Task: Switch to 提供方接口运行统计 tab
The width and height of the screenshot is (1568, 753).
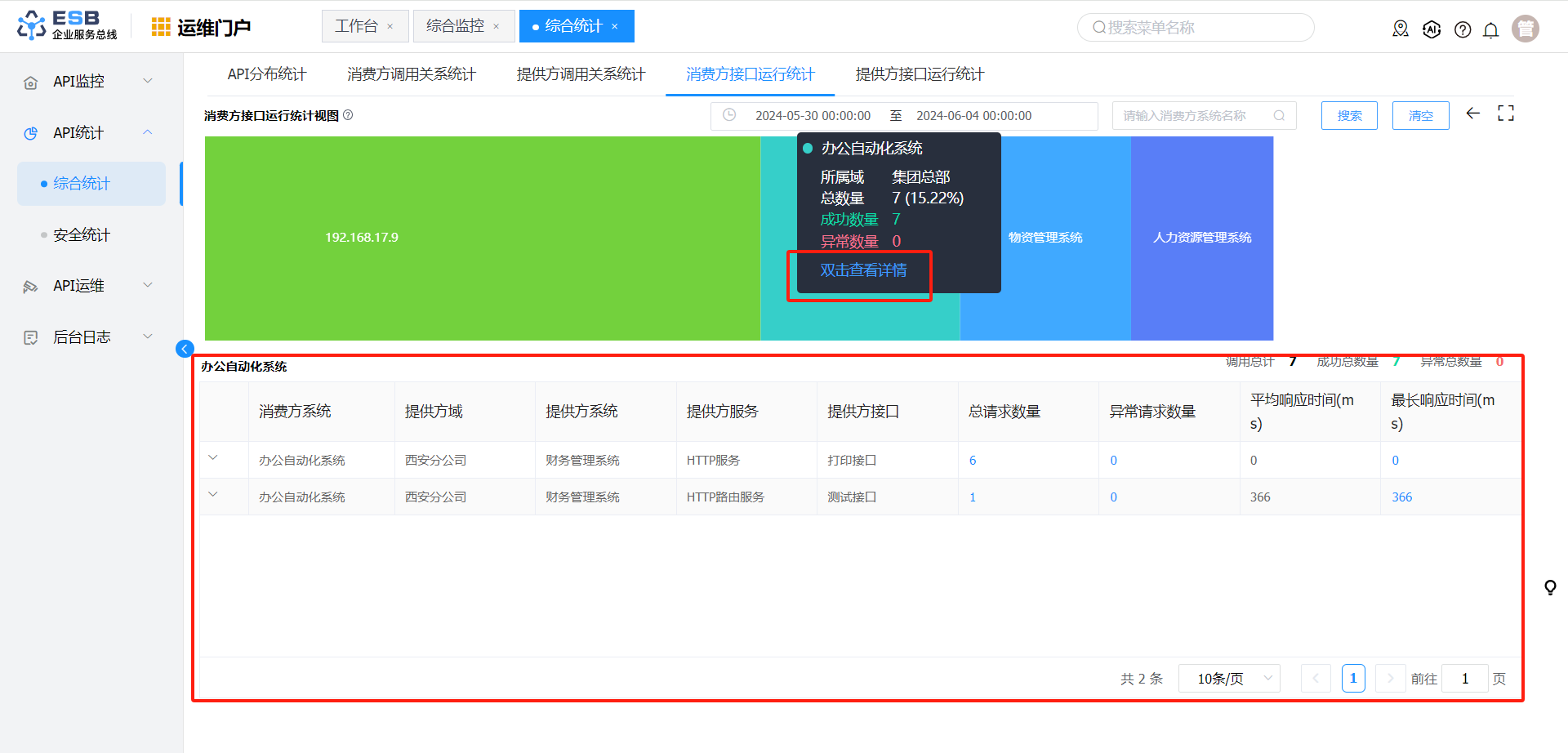Action: click(x=920, y=74)
